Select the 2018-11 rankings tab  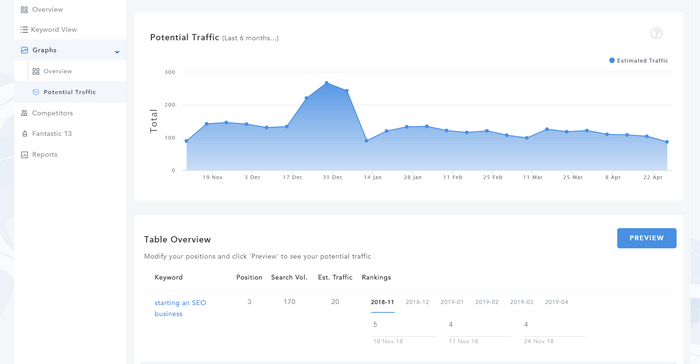pos(383,302)
